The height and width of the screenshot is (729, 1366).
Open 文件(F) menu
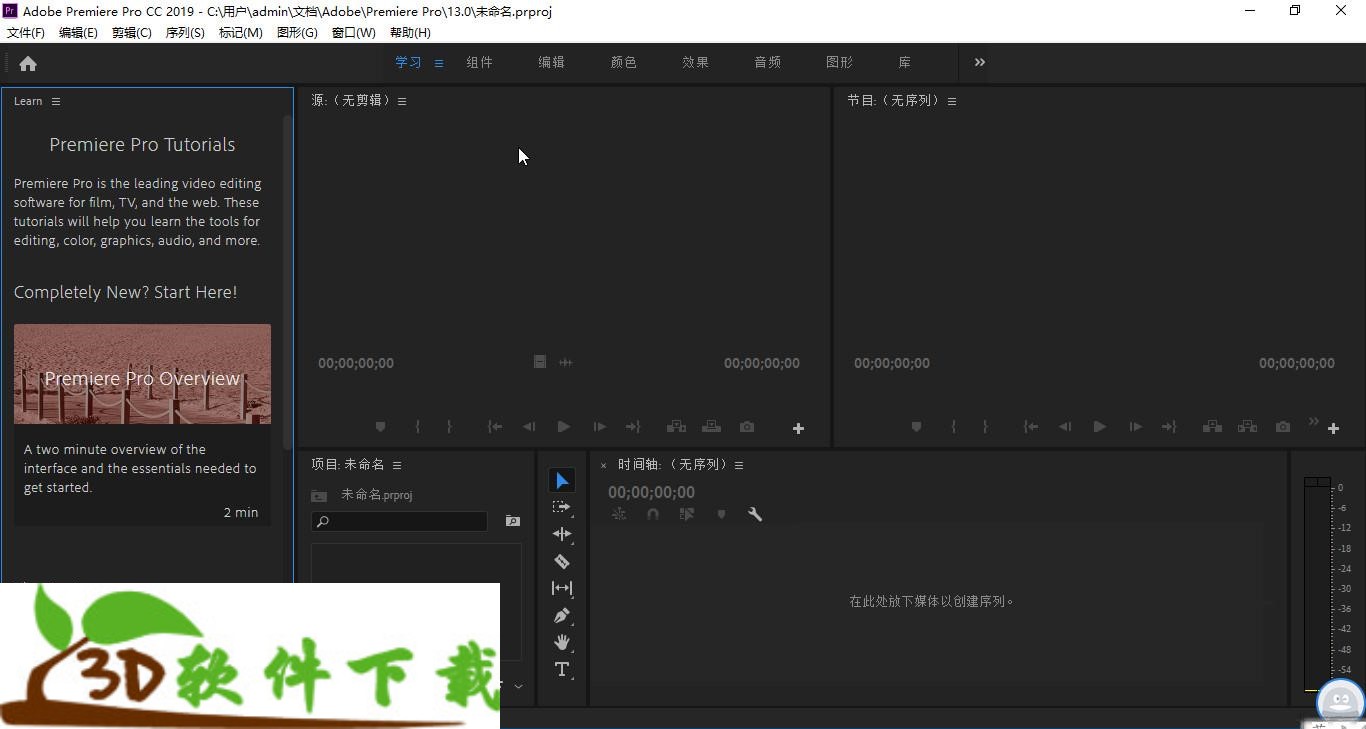coord(26,33)
